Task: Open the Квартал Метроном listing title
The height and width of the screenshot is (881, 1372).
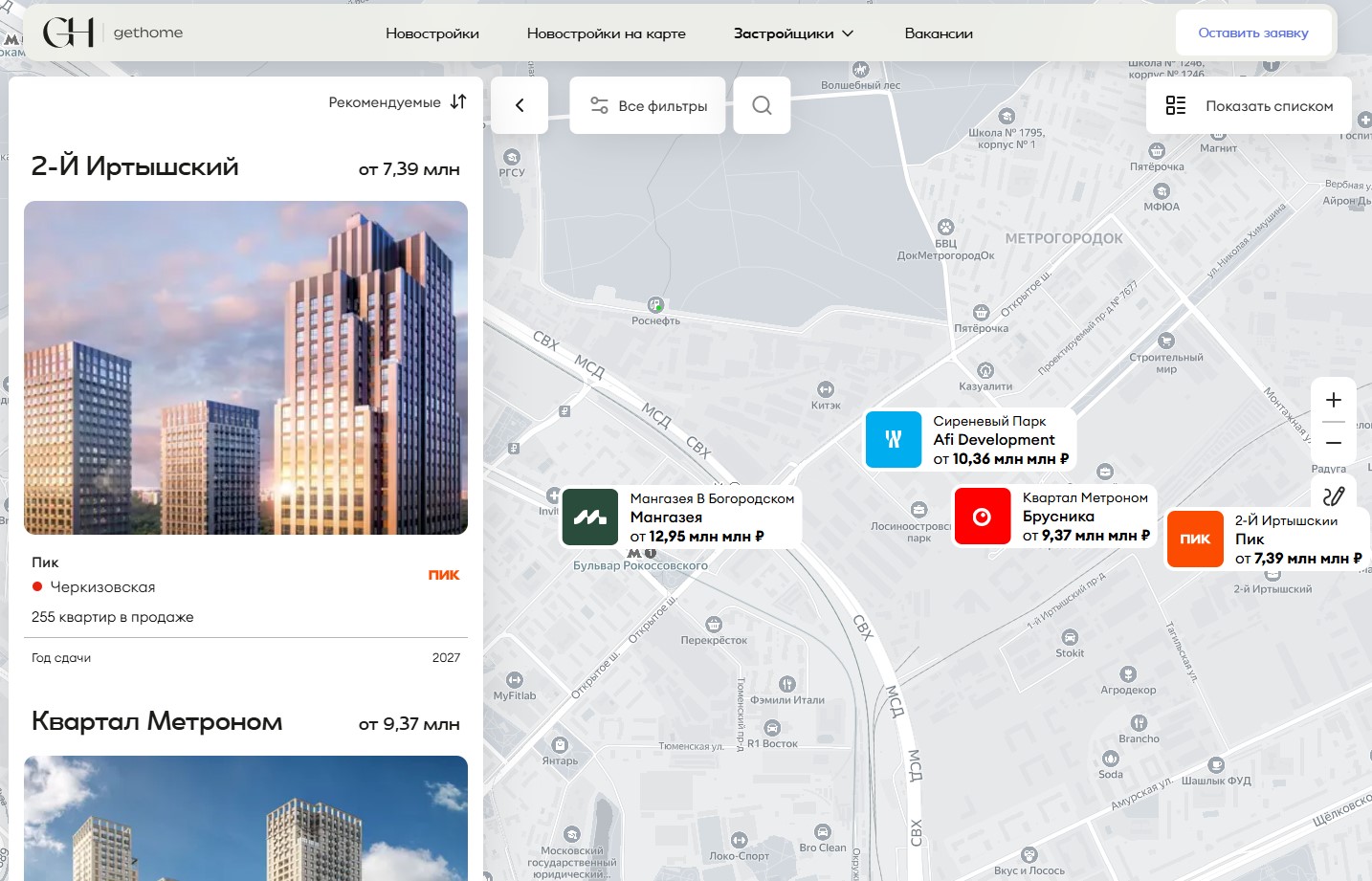Action: click(157, 721)
